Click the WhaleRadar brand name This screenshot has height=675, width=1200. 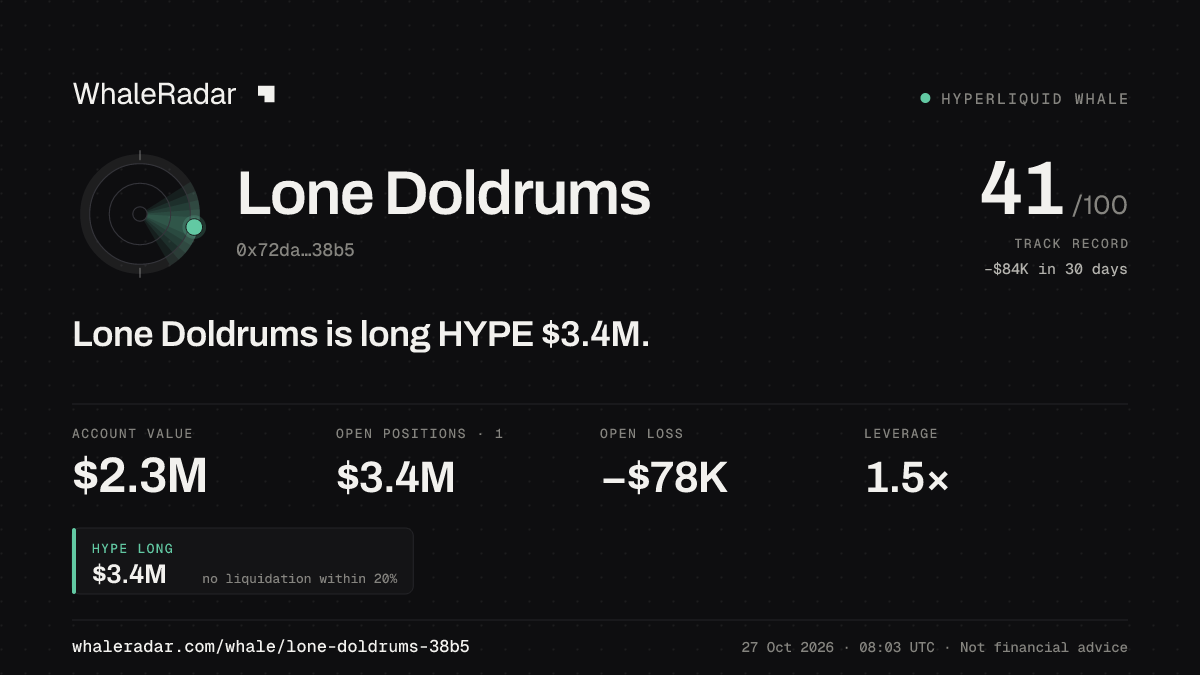(x=155, y=94)
